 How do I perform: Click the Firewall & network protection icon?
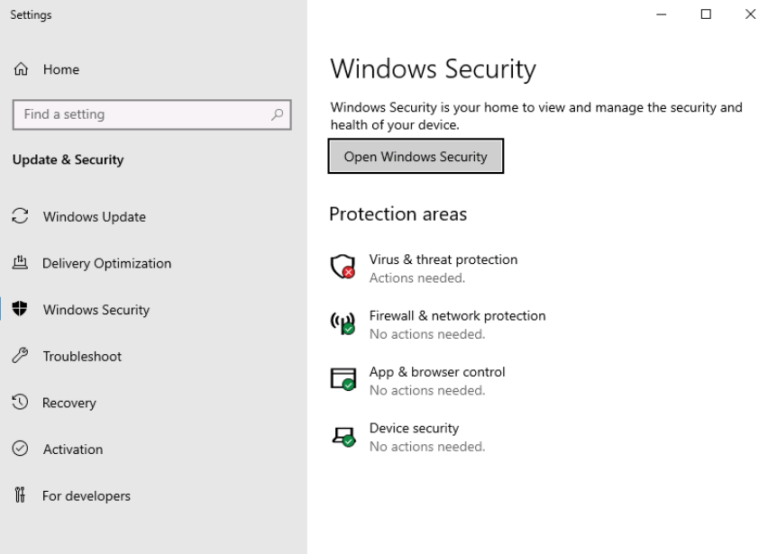tap(343, 323)
